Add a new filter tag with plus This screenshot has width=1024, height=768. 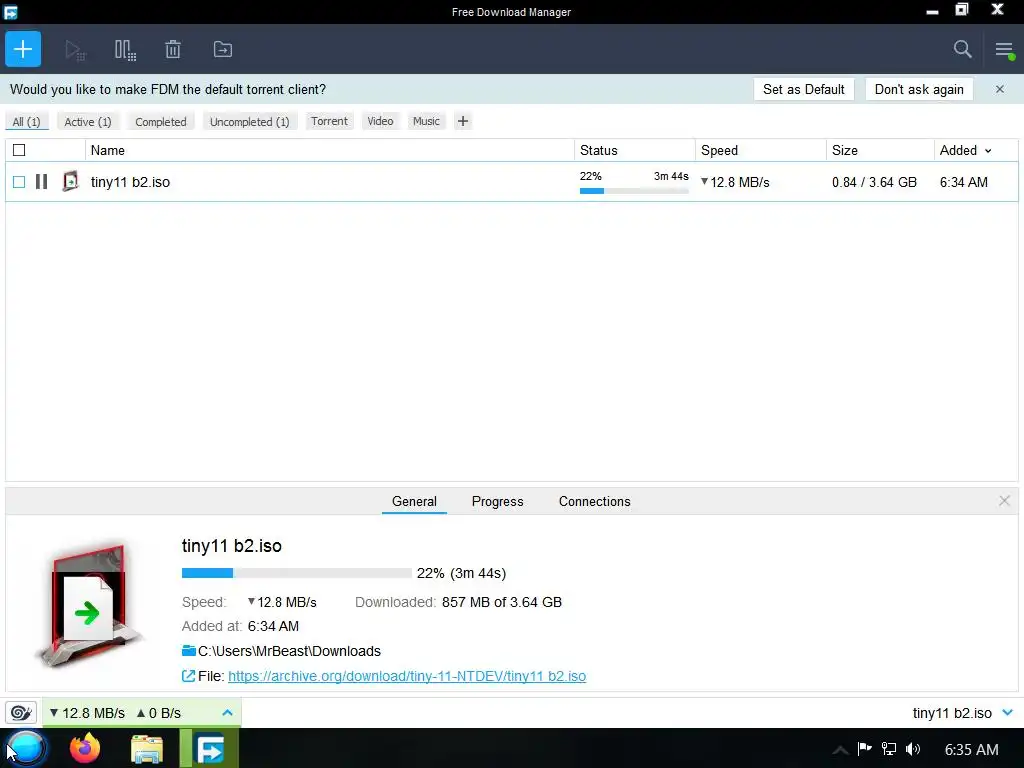coord(462,121)
